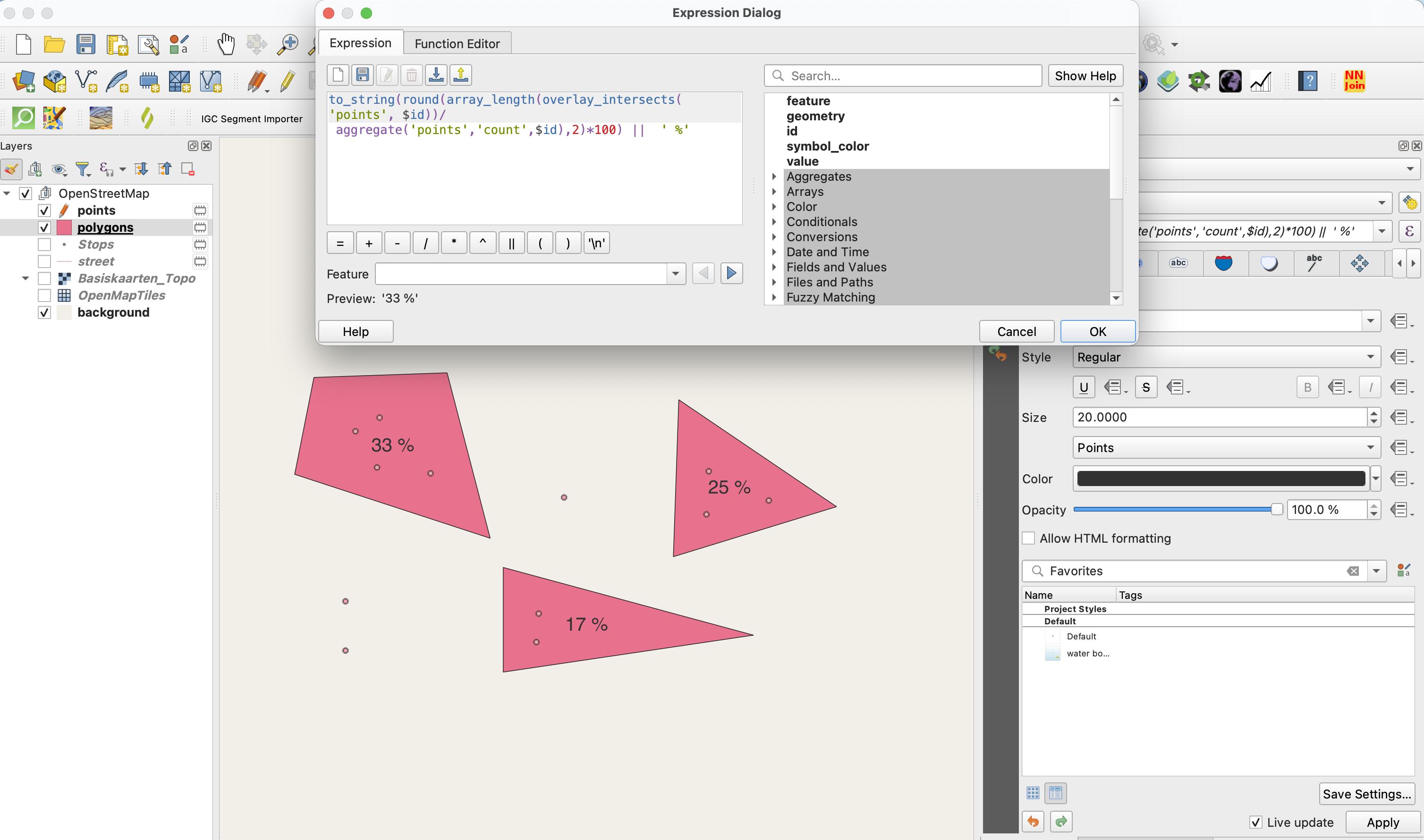1424x840 pixels.
Task: Click Apply button in styling panel
Action: coord(1382,822)
